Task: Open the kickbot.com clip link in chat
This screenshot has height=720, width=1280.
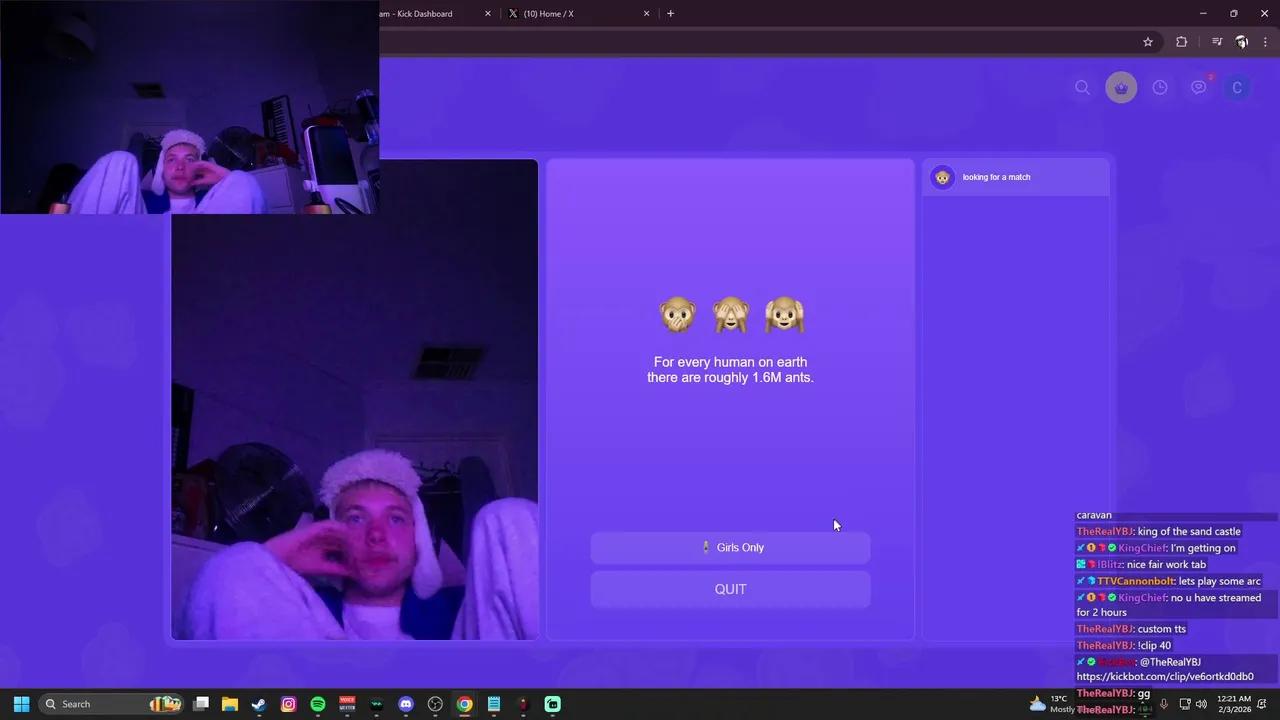Action: click(x=1165, y=677)
